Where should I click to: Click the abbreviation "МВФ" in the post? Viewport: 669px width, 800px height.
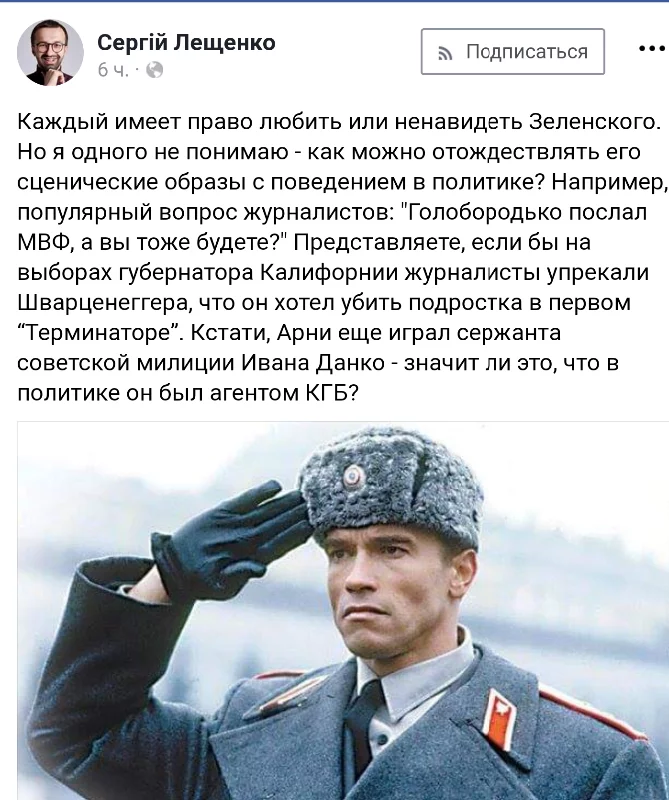tap(43, 242)
